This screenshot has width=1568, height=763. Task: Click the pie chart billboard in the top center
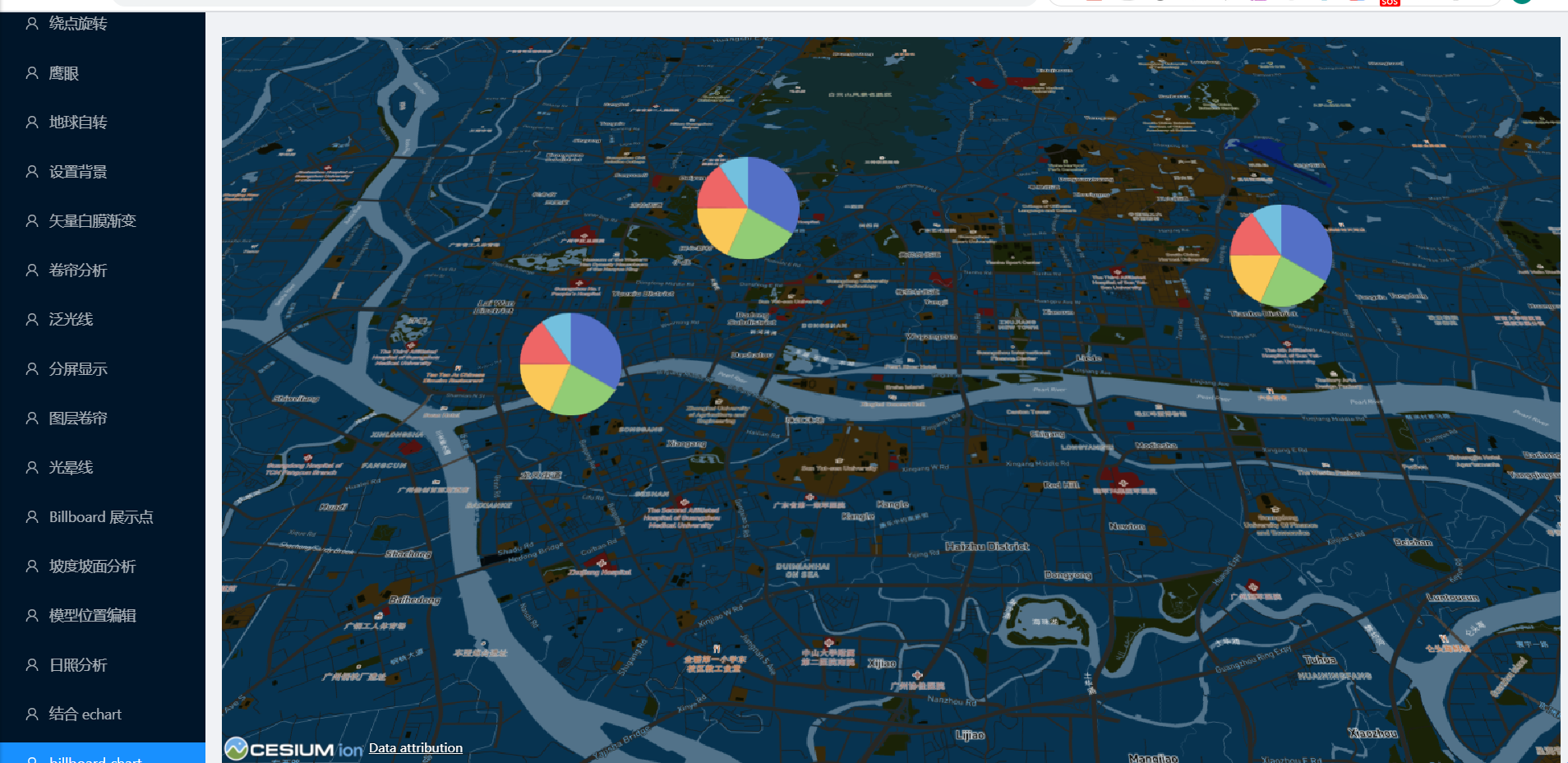(748, 208)
